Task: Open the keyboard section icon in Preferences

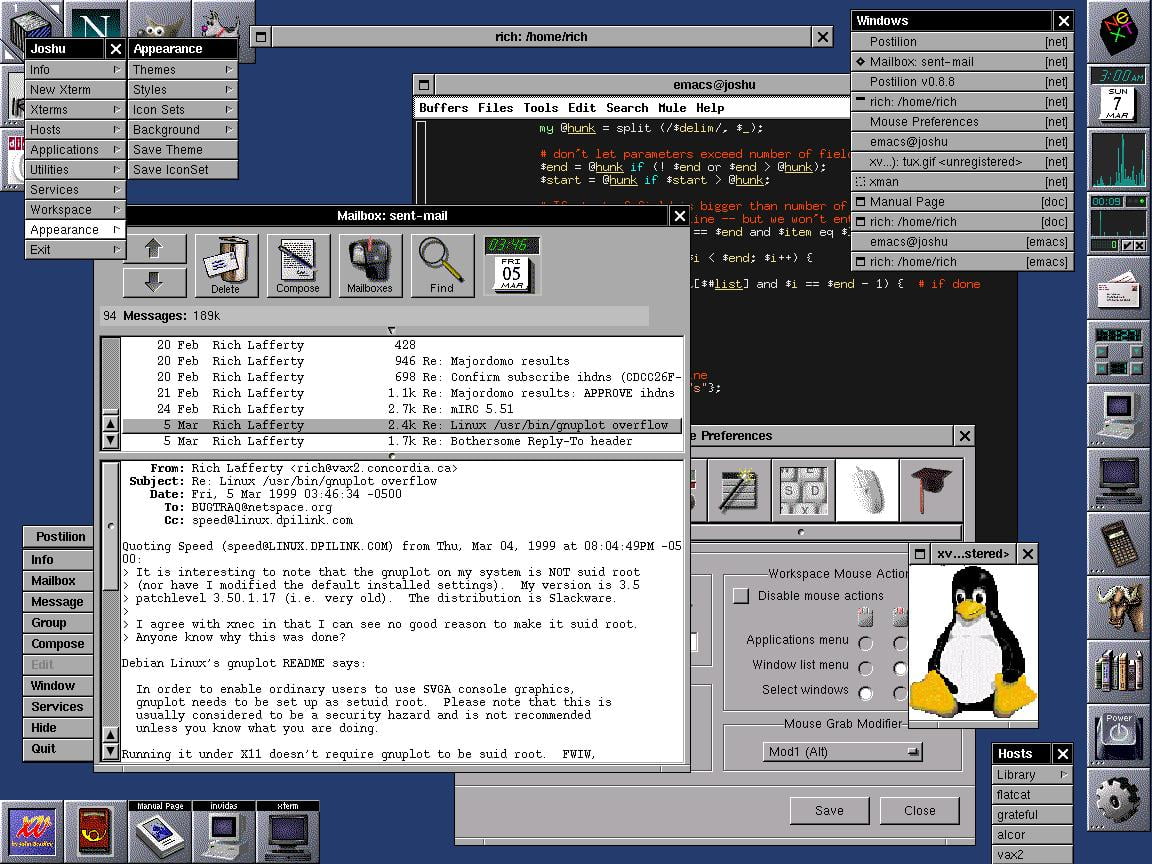Action: click(803, 490)
